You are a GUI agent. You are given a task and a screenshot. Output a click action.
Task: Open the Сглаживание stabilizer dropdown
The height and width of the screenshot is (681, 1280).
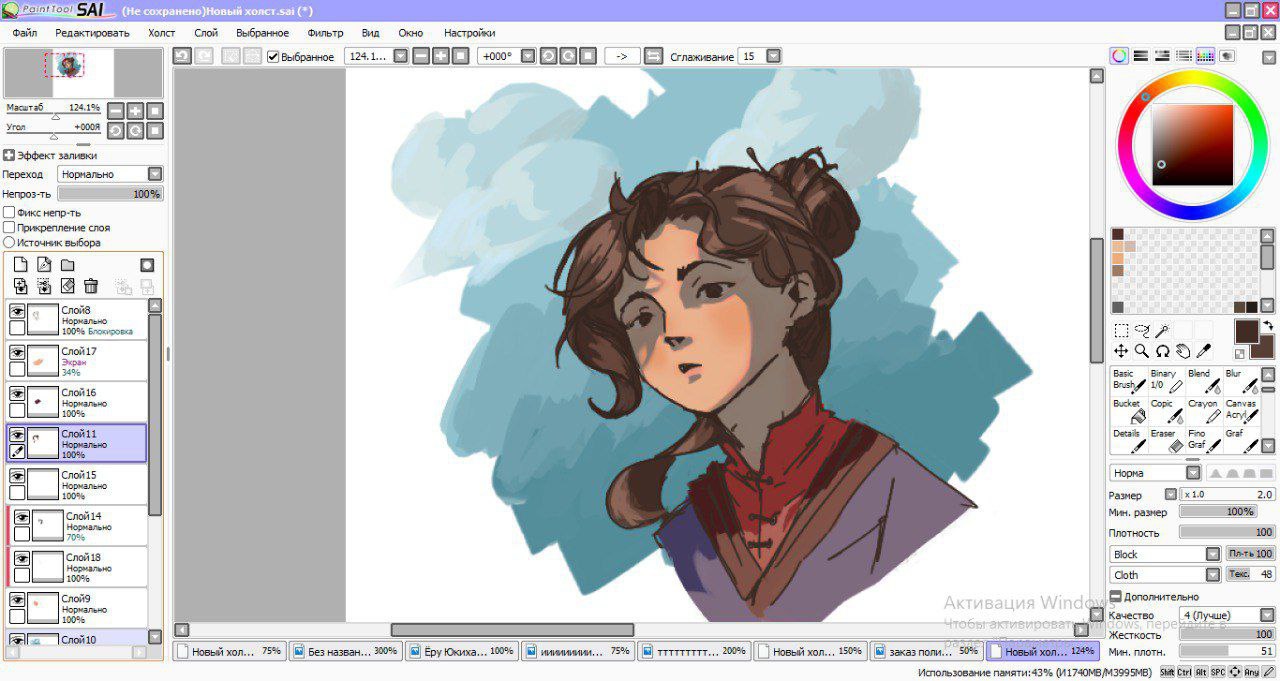click(x=773, y=57)
